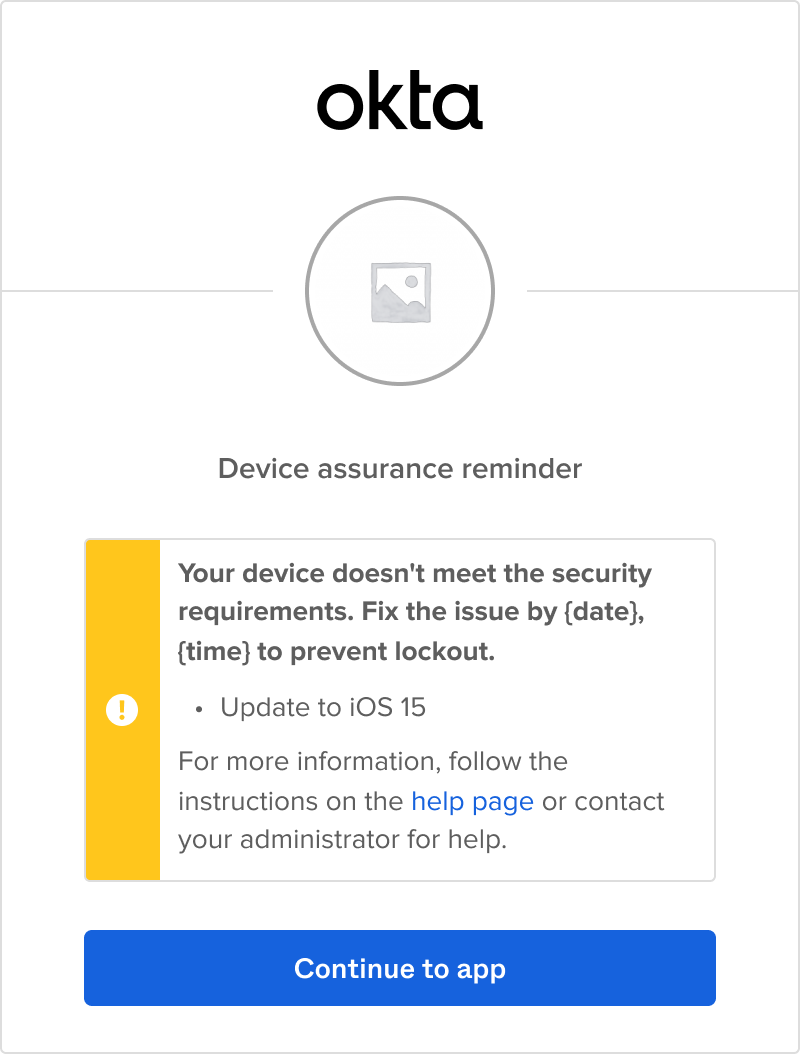Click the Device assurance reminder heading
Image resolution: width=800 pixels, height=1054 pixels.
pyautogui.click(x=399, y=468)
